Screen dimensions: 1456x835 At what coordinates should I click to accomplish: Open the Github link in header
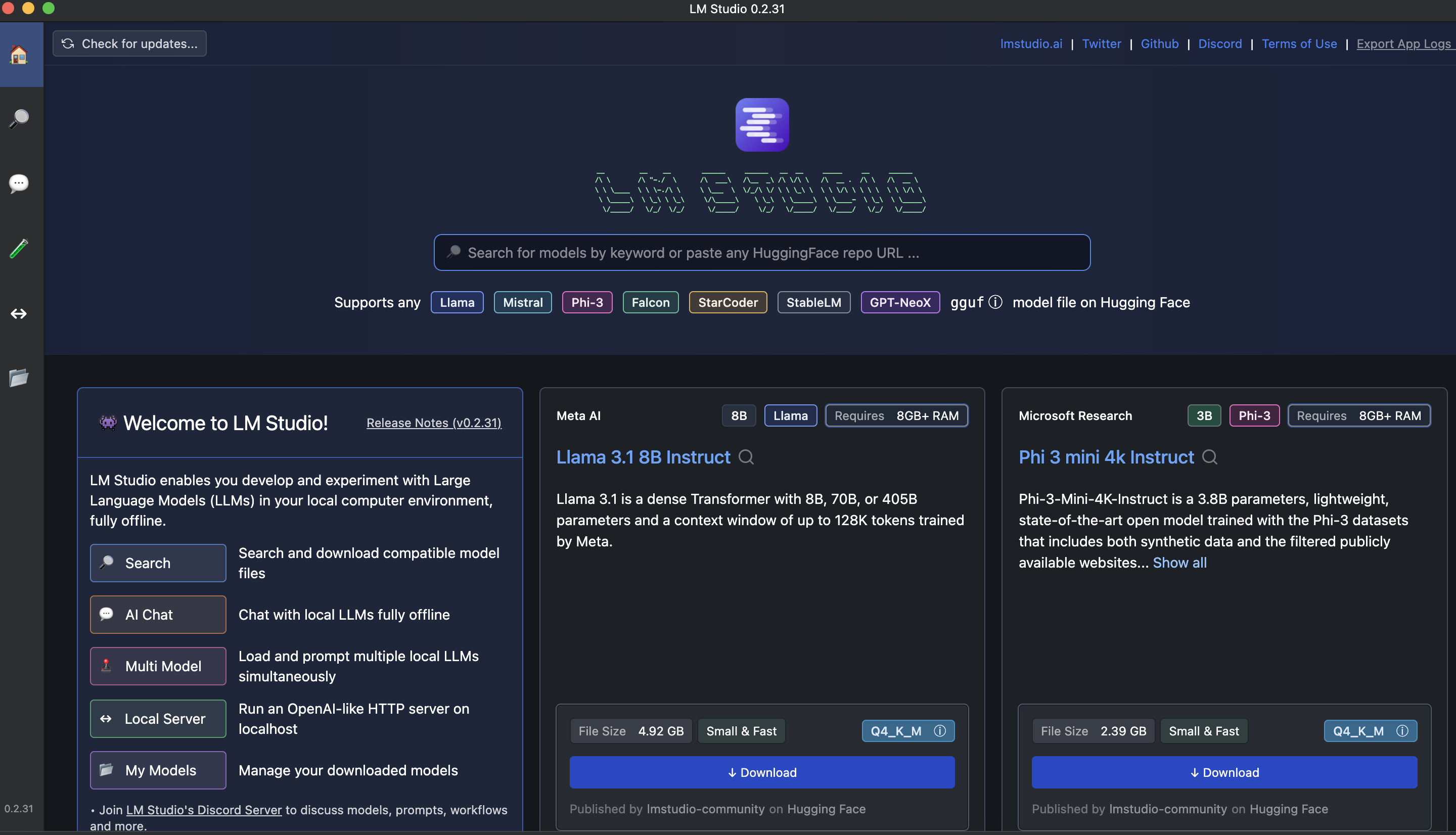tap(1159, 43)
